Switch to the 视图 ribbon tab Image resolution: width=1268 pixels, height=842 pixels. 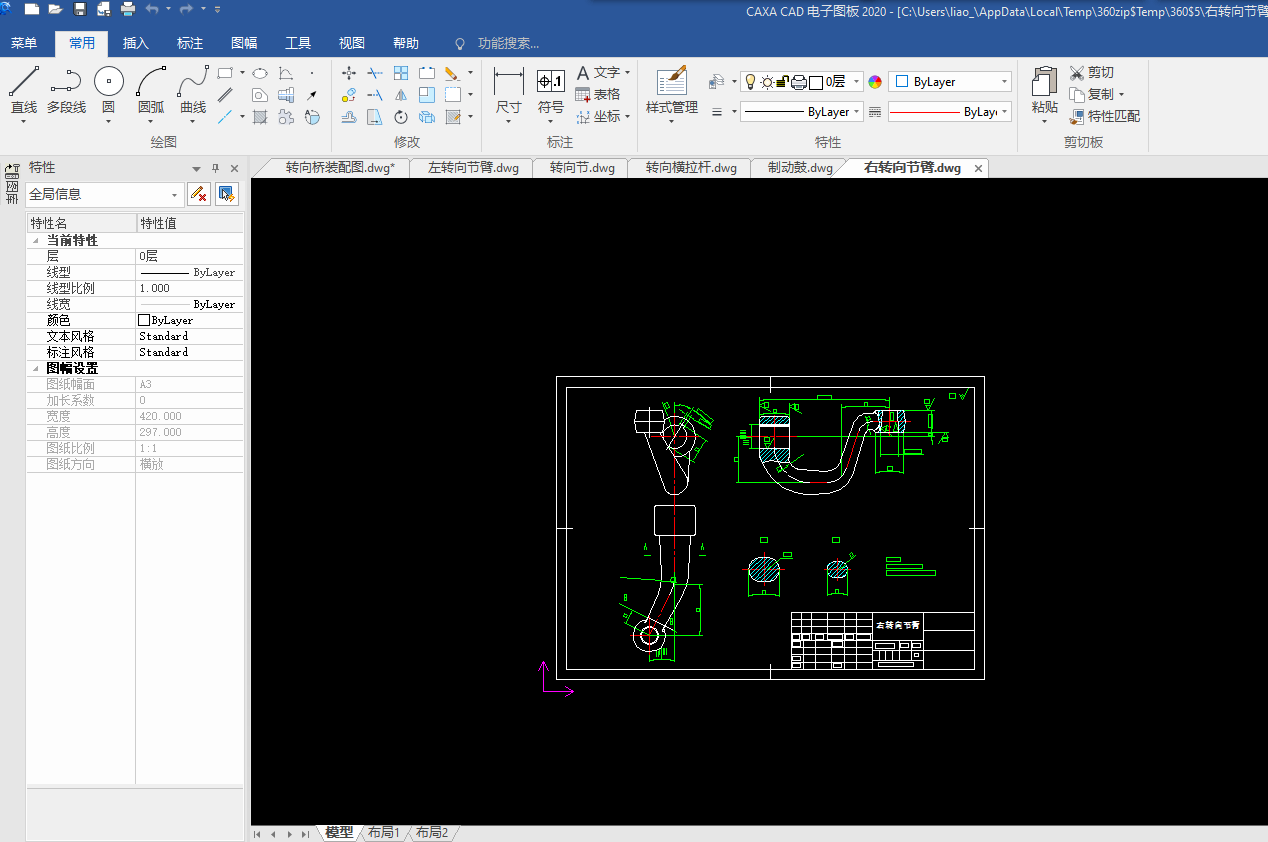click(351, 43)
